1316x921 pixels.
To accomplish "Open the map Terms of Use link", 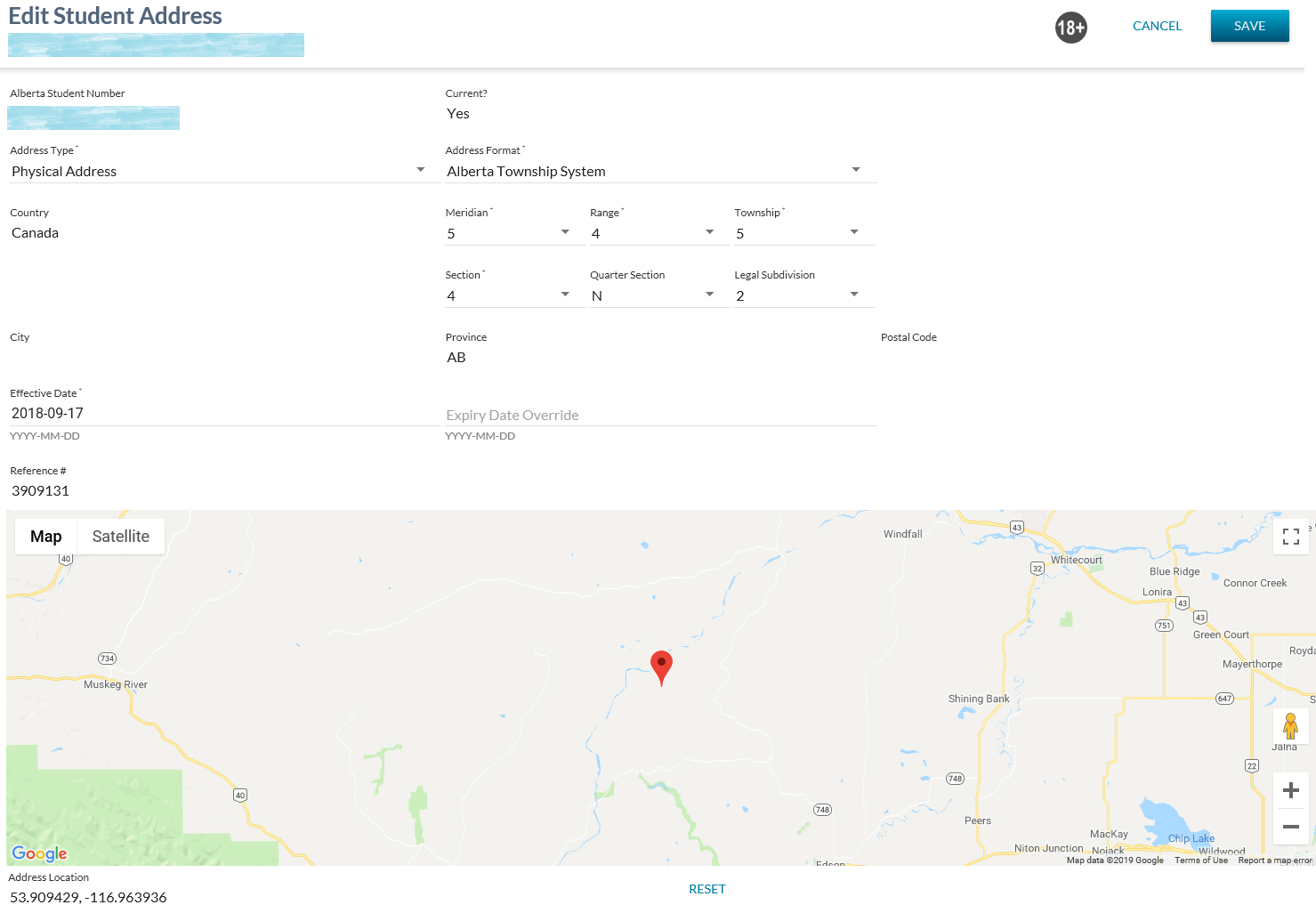I will (x=1200, y=860).
